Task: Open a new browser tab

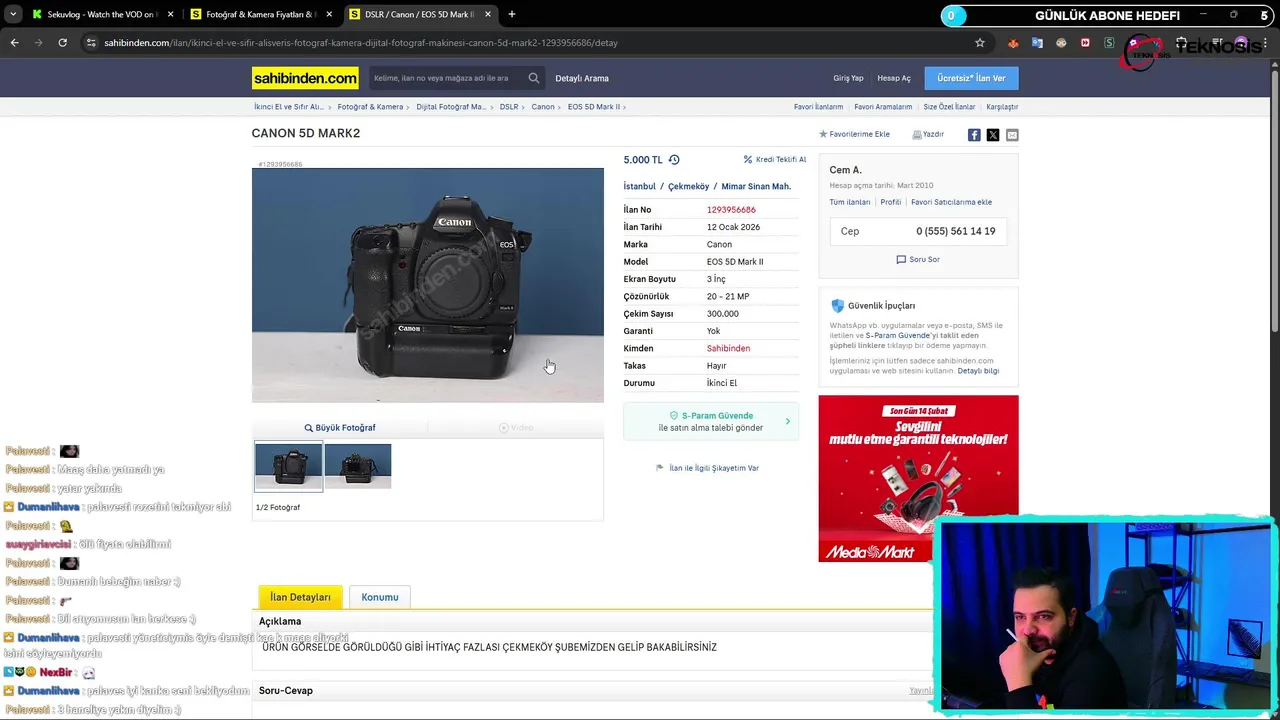Action: click(x=511, y=14)
